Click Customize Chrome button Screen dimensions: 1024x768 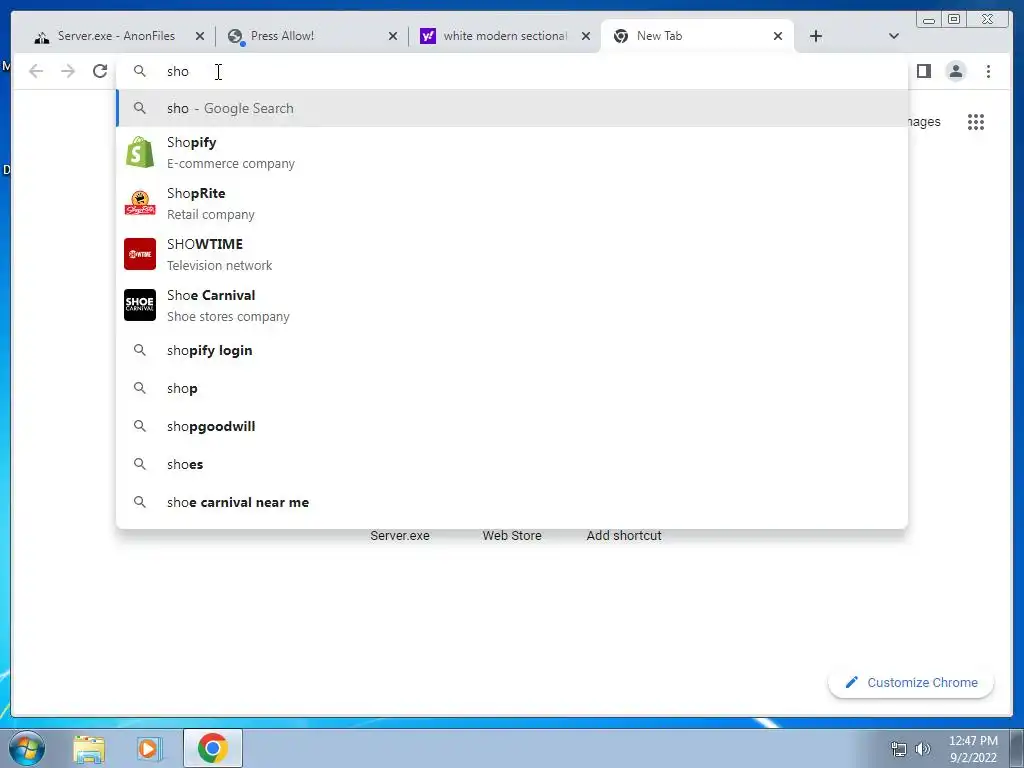click(911, 682)
